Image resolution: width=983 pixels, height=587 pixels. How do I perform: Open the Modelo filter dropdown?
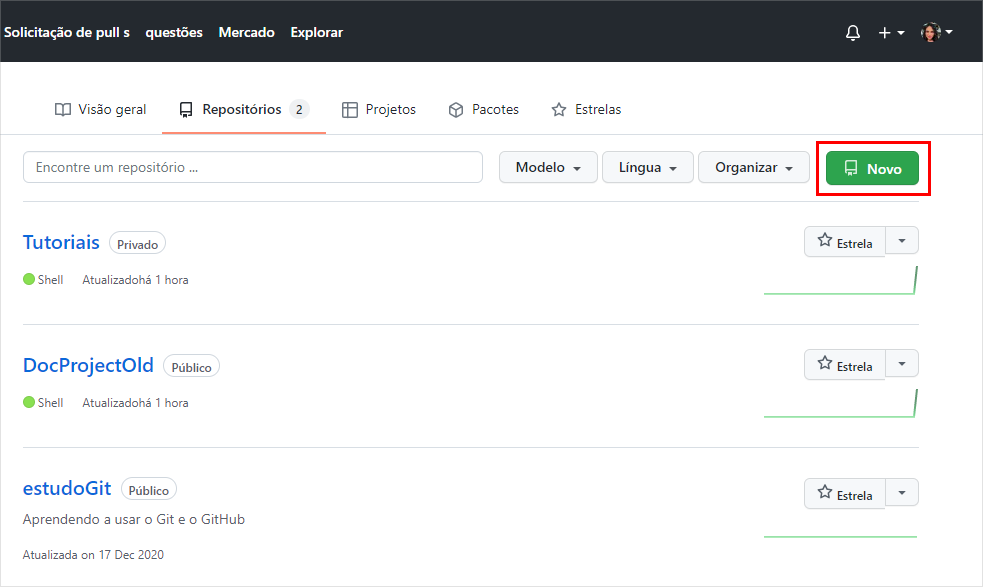548,167
